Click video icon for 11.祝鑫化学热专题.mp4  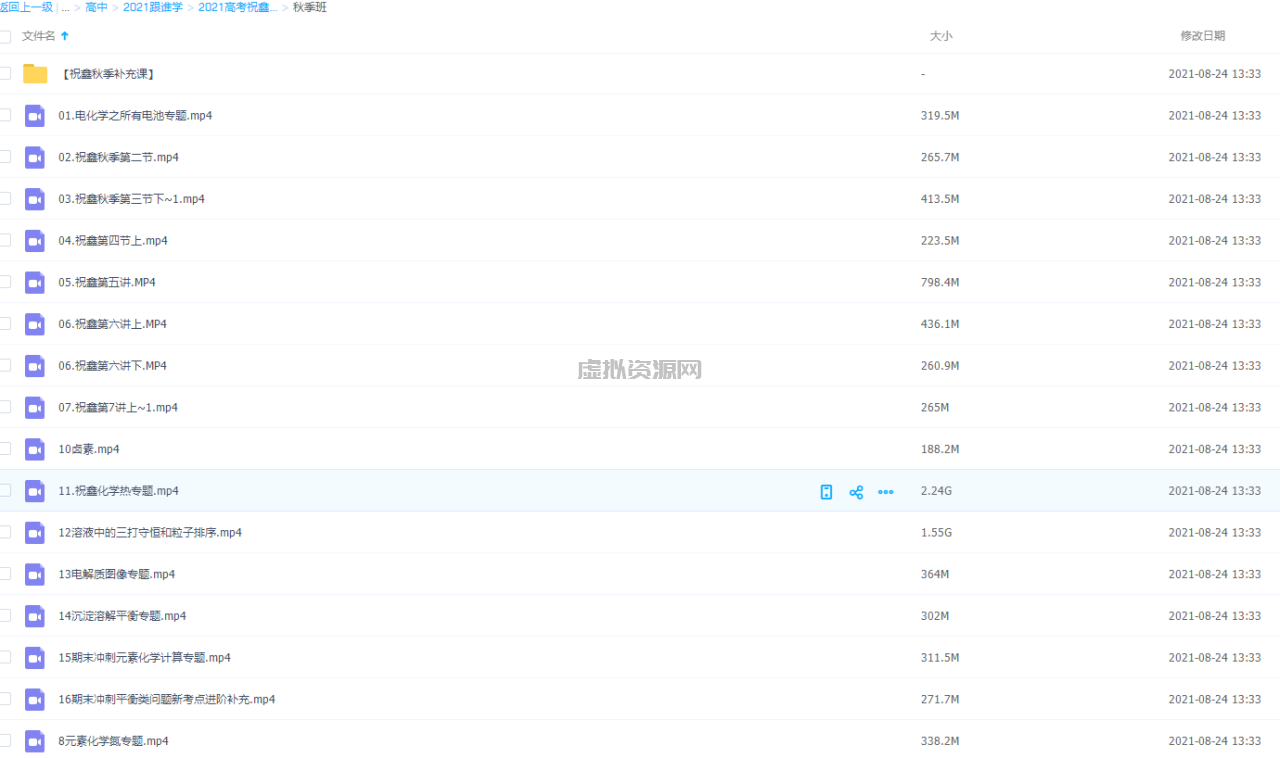click(35, 490)
